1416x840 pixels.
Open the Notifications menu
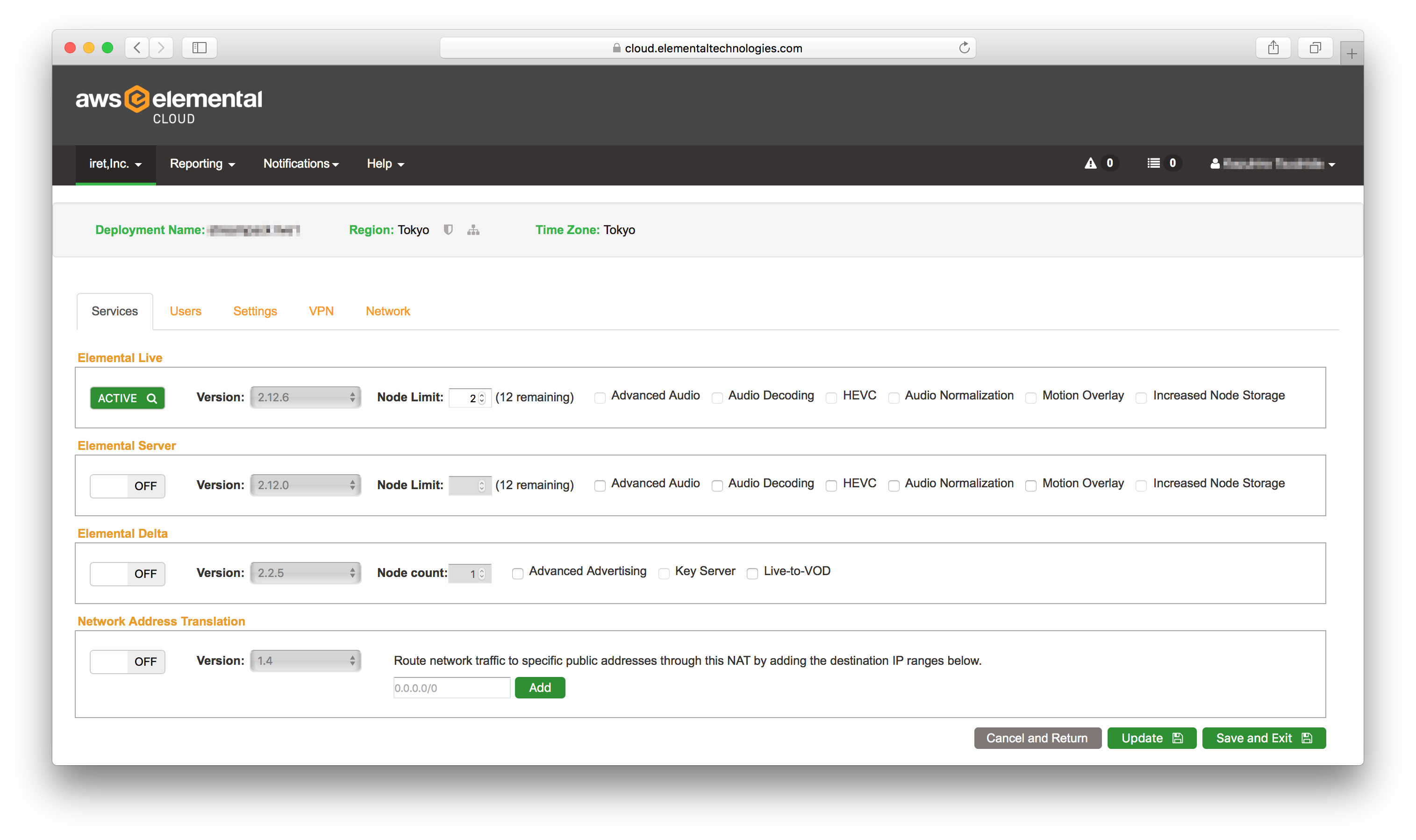pos(300,164)
